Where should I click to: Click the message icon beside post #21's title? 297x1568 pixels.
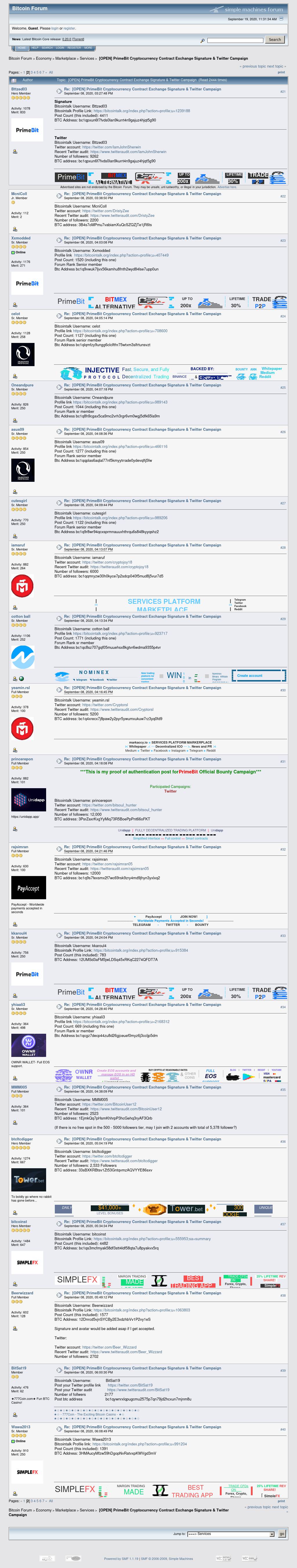click(59, 91)
